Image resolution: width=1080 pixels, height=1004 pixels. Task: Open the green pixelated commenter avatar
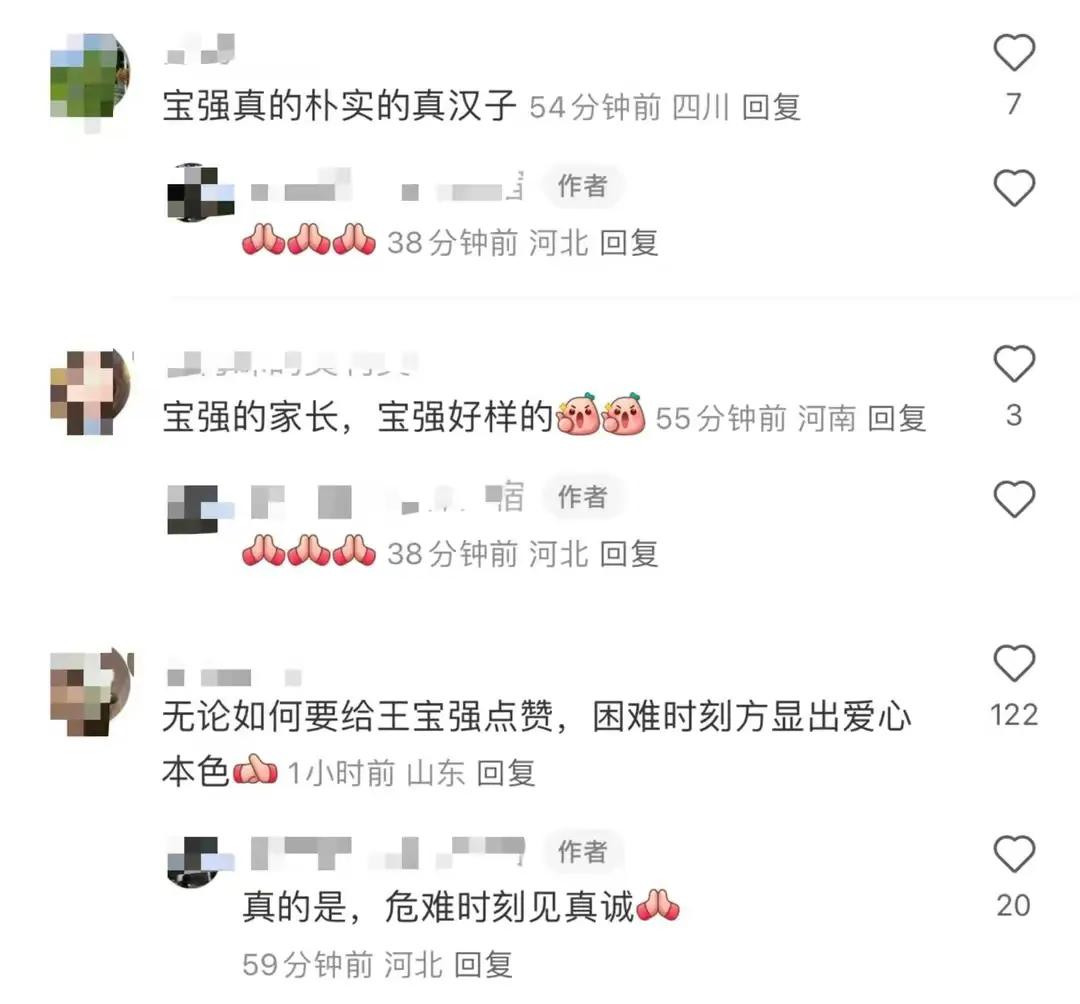click(x=90, y=79)
